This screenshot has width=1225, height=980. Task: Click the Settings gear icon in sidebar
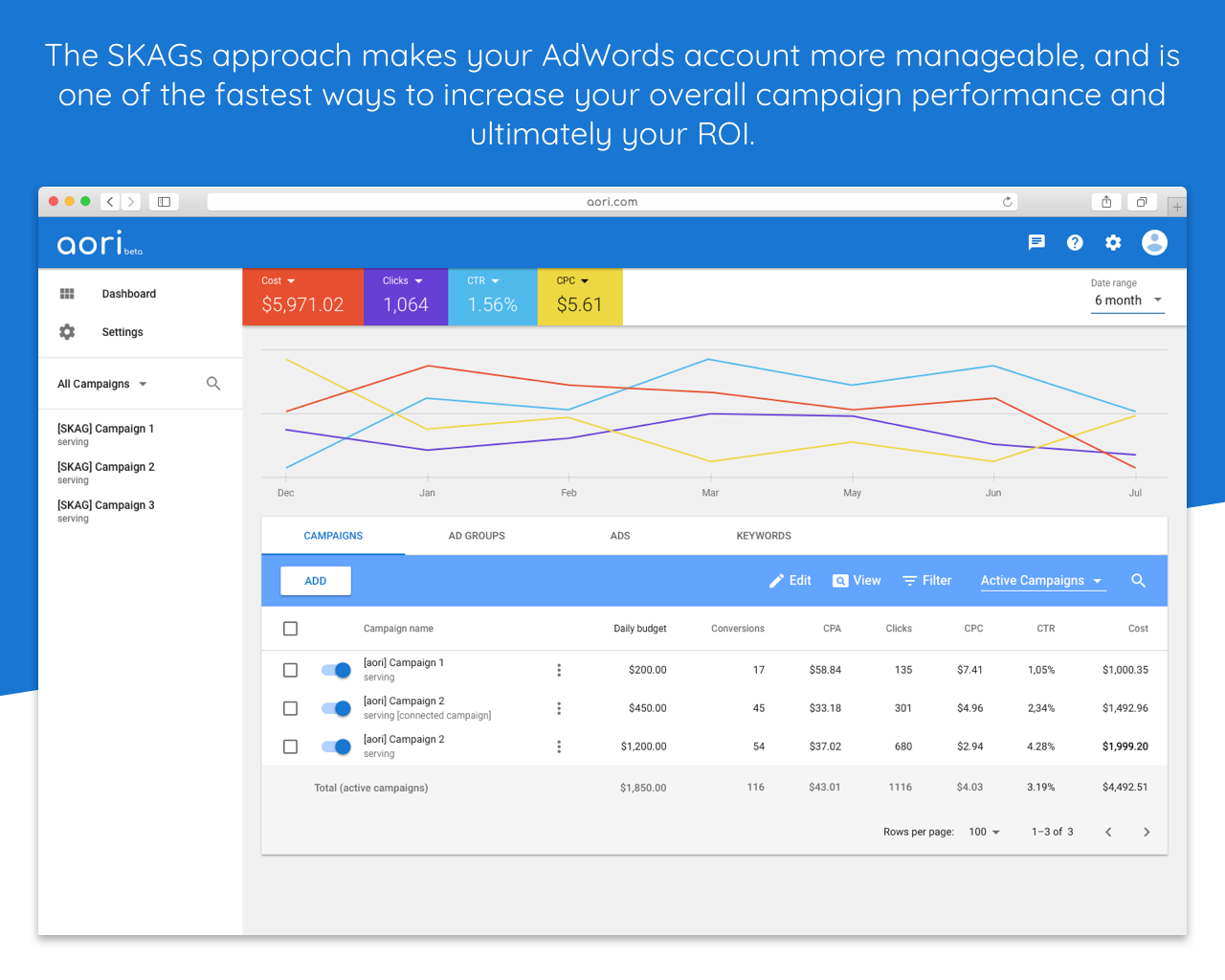tap(67, 332)
